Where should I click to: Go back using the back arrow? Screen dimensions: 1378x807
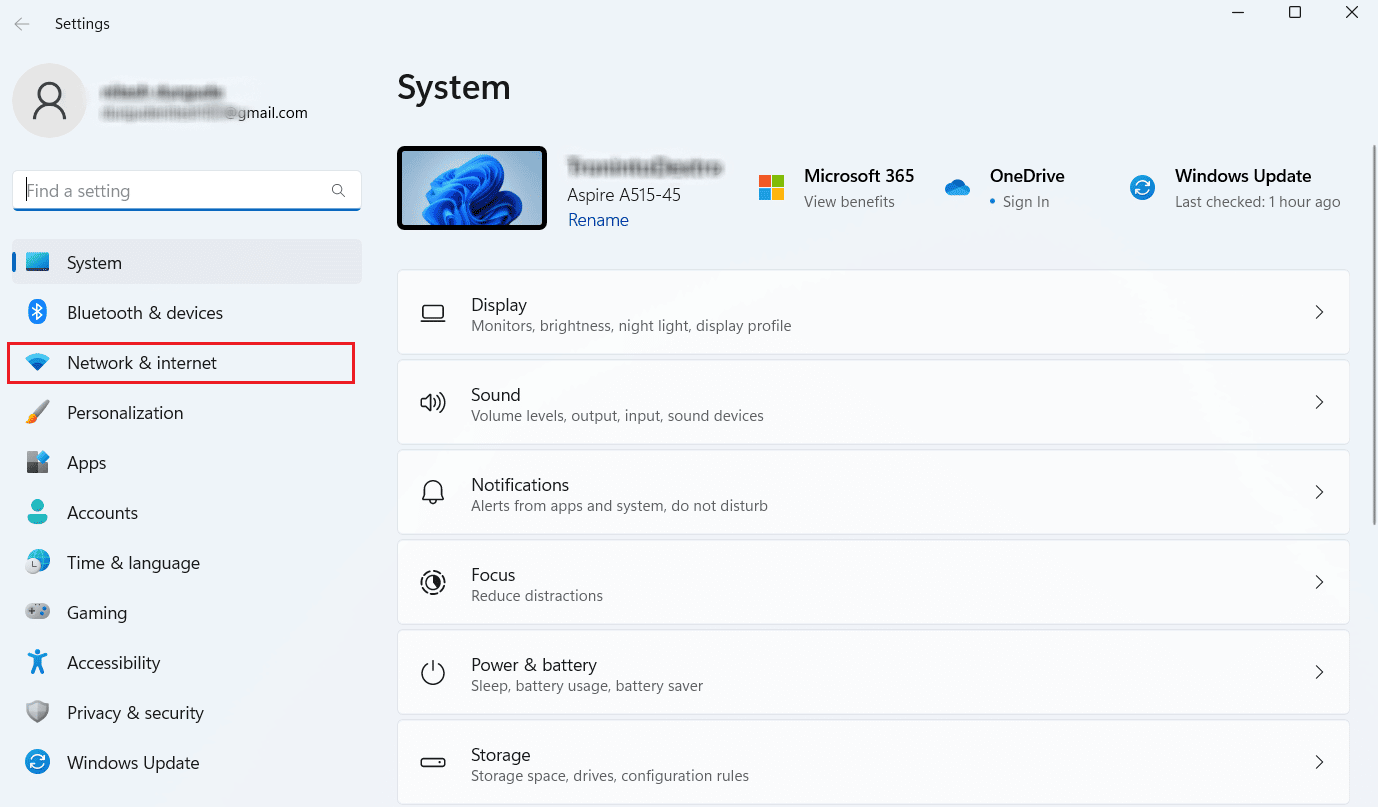click(22, 23)
